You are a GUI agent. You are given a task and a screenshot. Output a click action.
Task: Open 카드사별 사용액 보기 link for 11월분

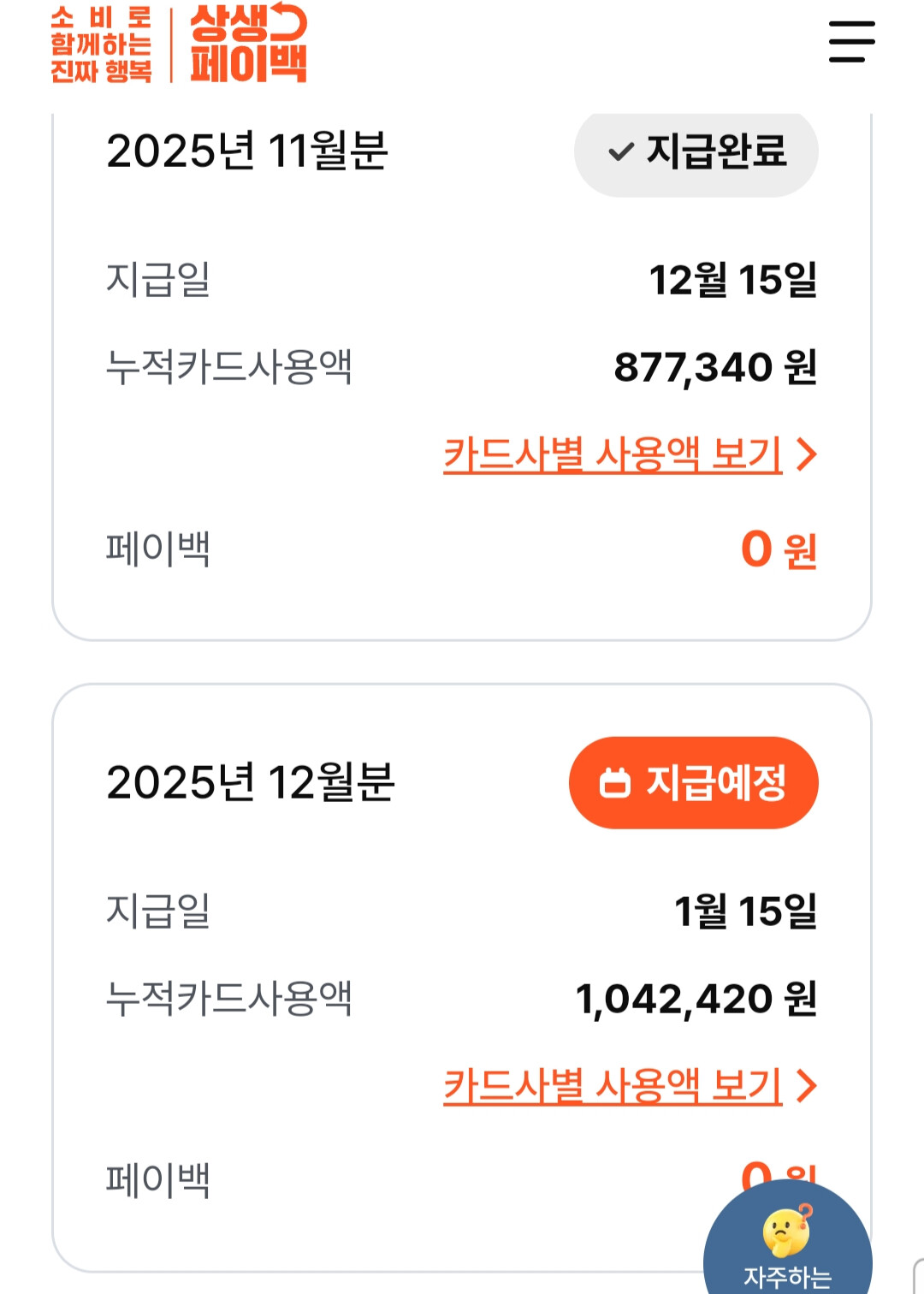click(x=613, y=454)
